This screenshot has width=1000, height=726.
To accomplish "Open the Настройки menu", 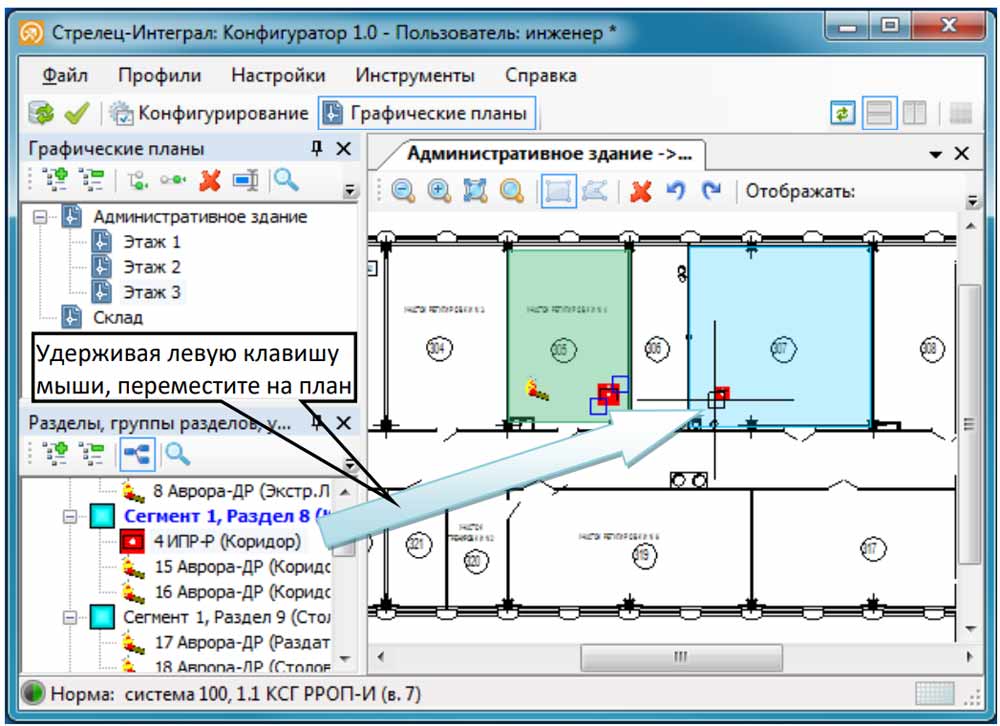I will pyautogui.click(x=278, y=75).
